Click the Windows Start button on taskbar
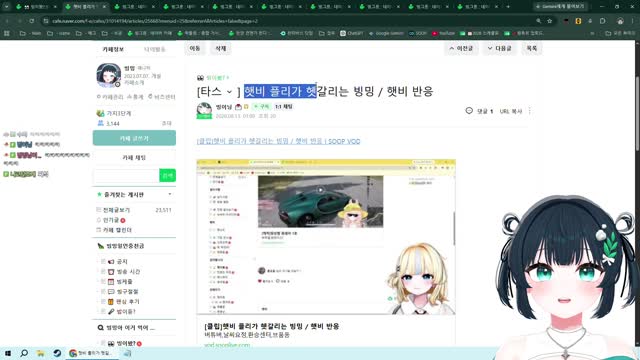The height and width of the screenshot is (360, 640). click(7, 353)
